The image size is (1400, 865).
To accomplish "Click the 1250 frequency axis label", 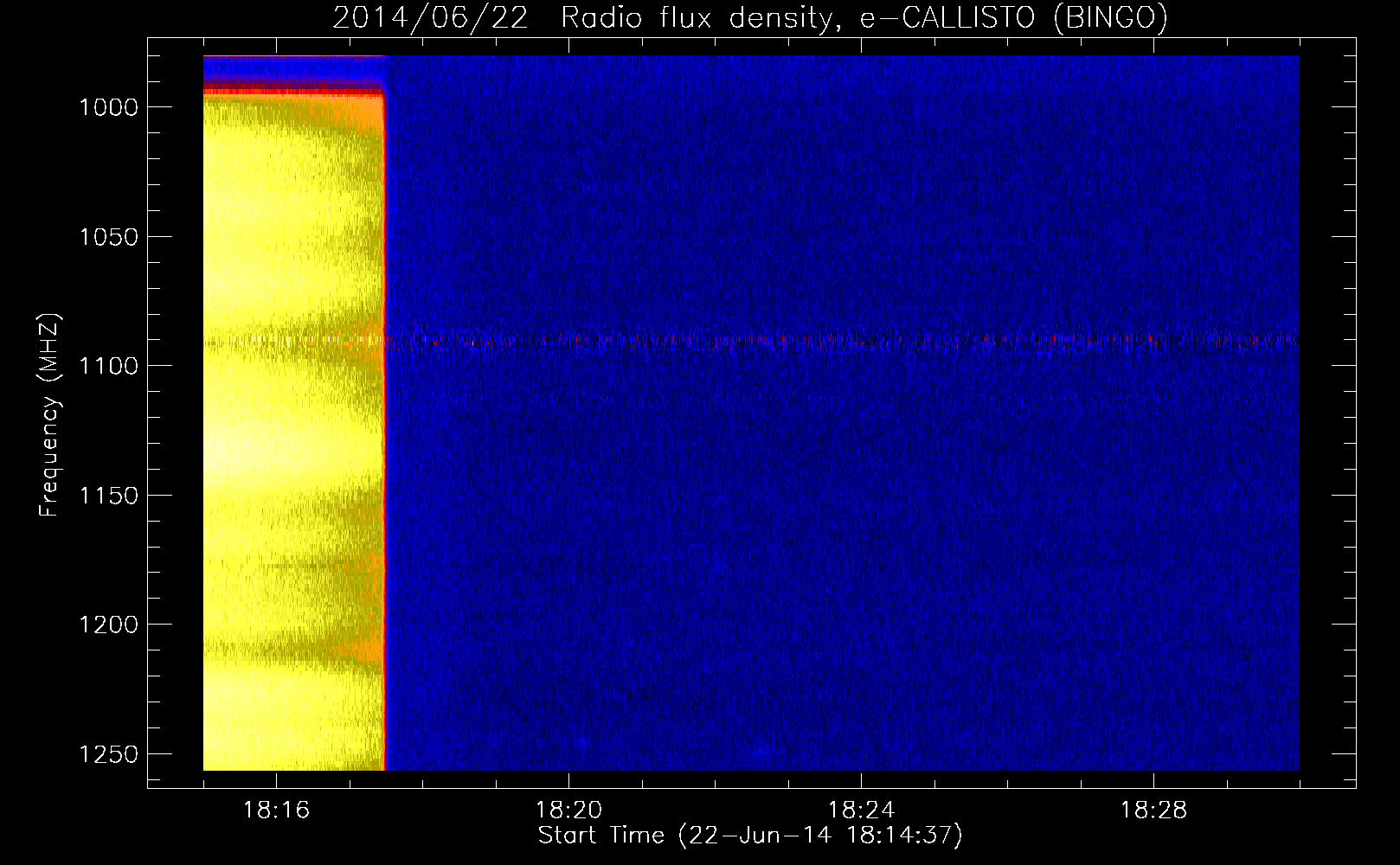I will (x=109, y=754).
